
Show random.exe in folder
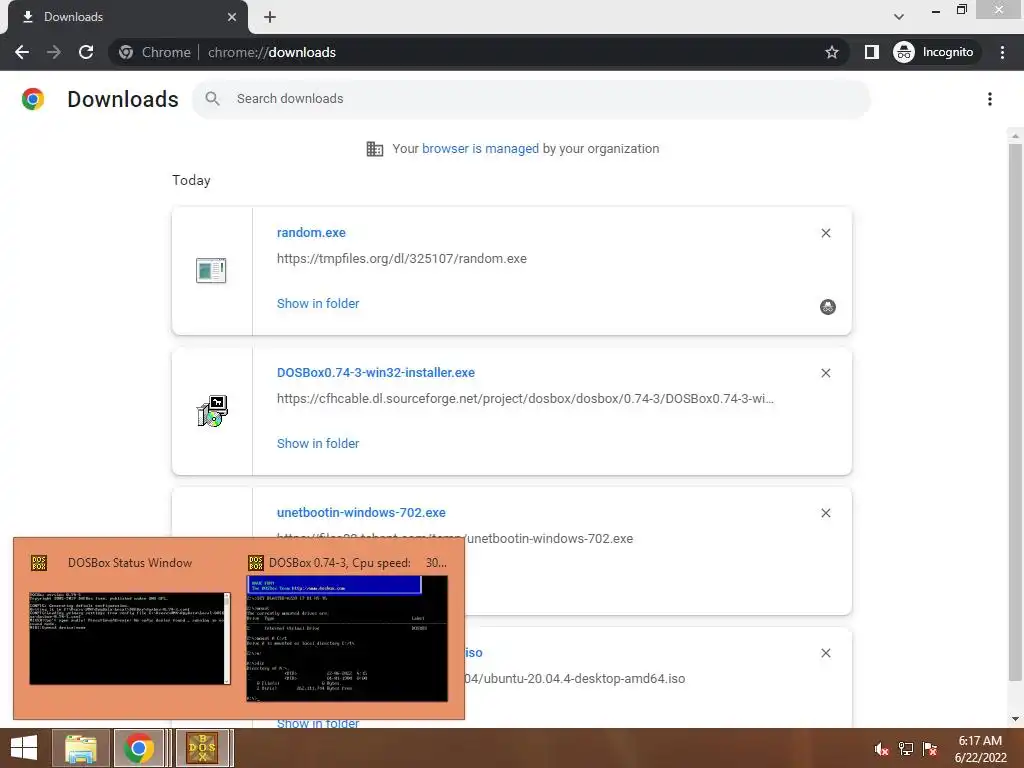318,304
